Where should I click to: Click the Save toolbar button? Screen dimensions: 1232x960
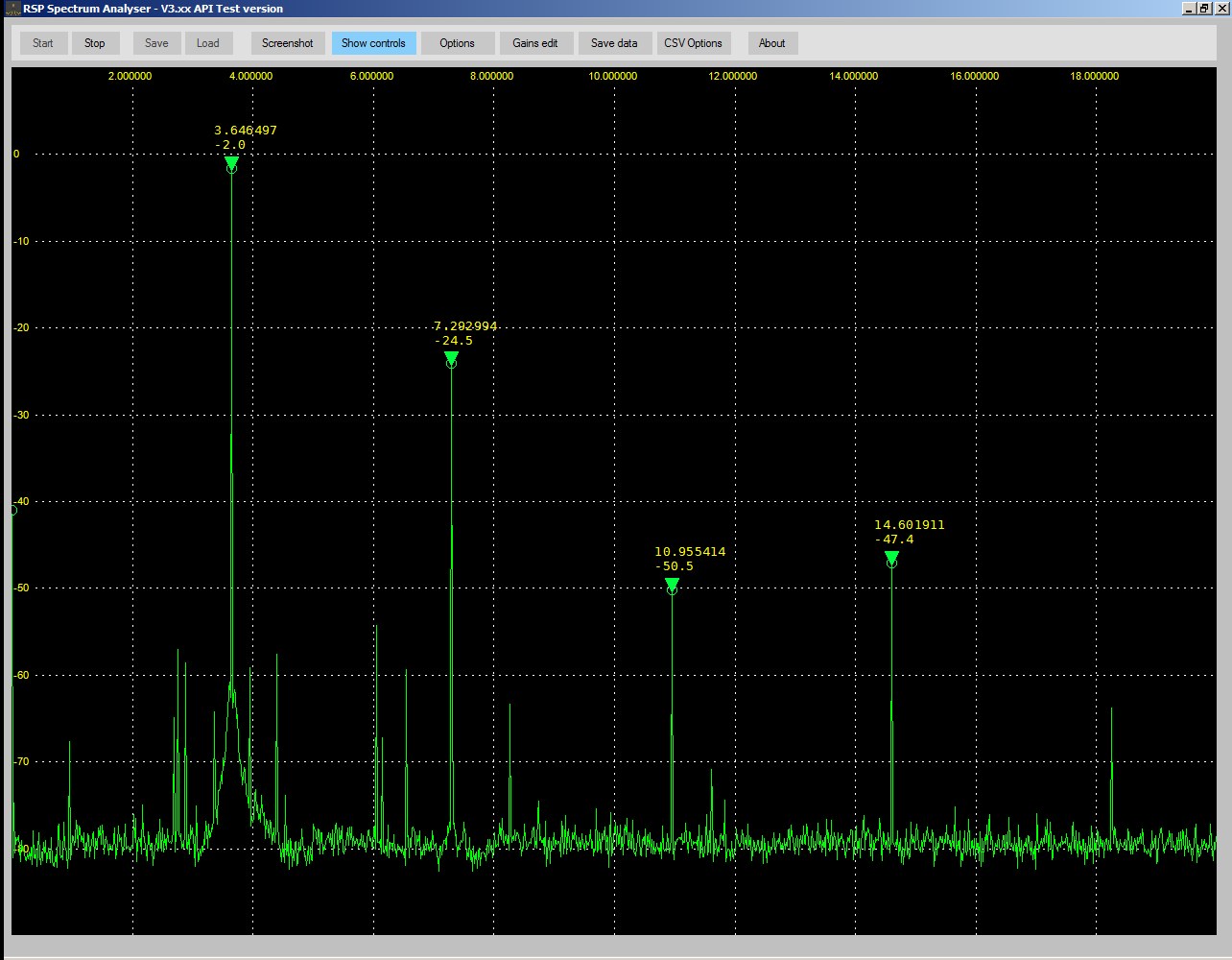click(x=156, y=43)
